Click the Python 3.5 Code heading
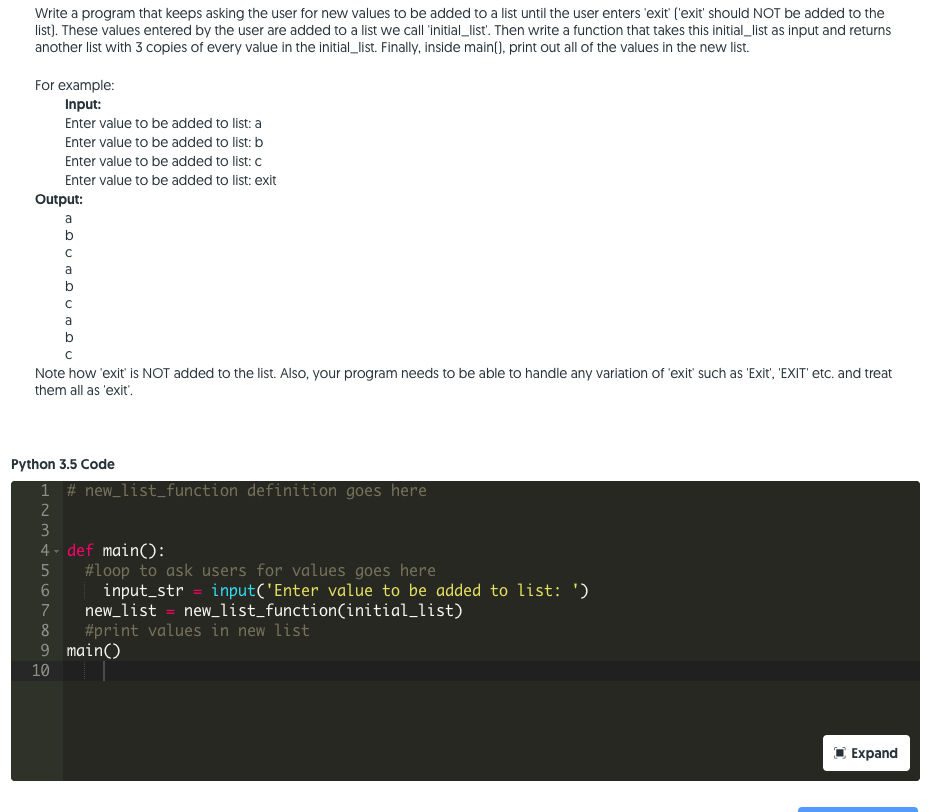940x812 pixels. coord(63,464)
